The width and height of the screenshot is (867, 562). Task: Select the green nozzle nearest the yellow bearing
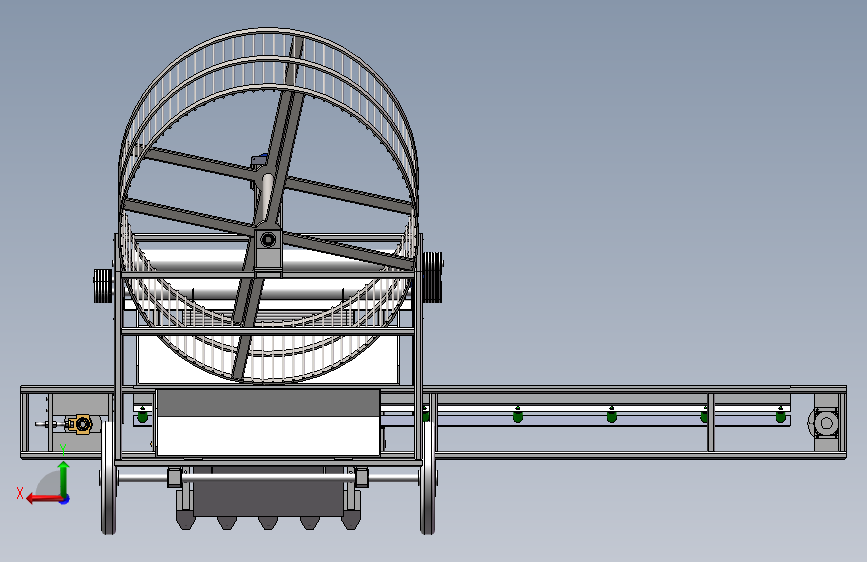(143, 415)
